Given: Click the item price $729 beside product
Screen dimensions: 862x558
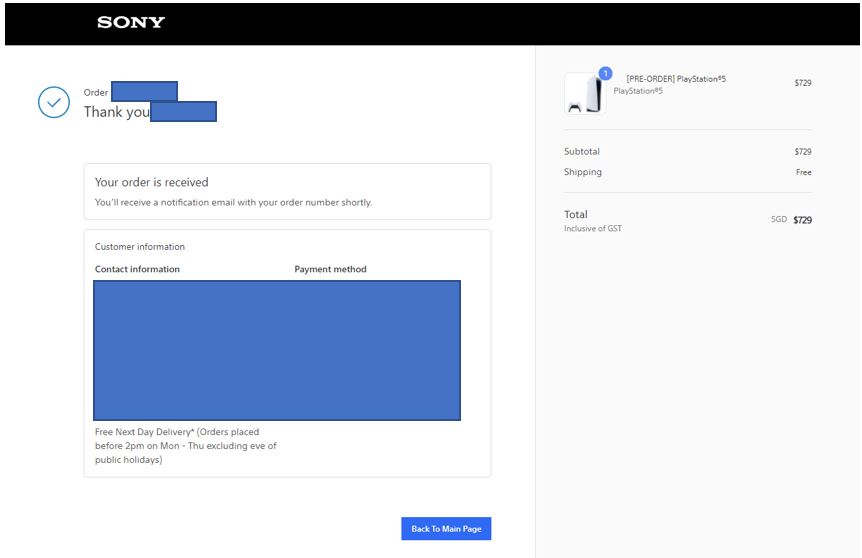Looking at the screenshot, I should coord(803,82).
